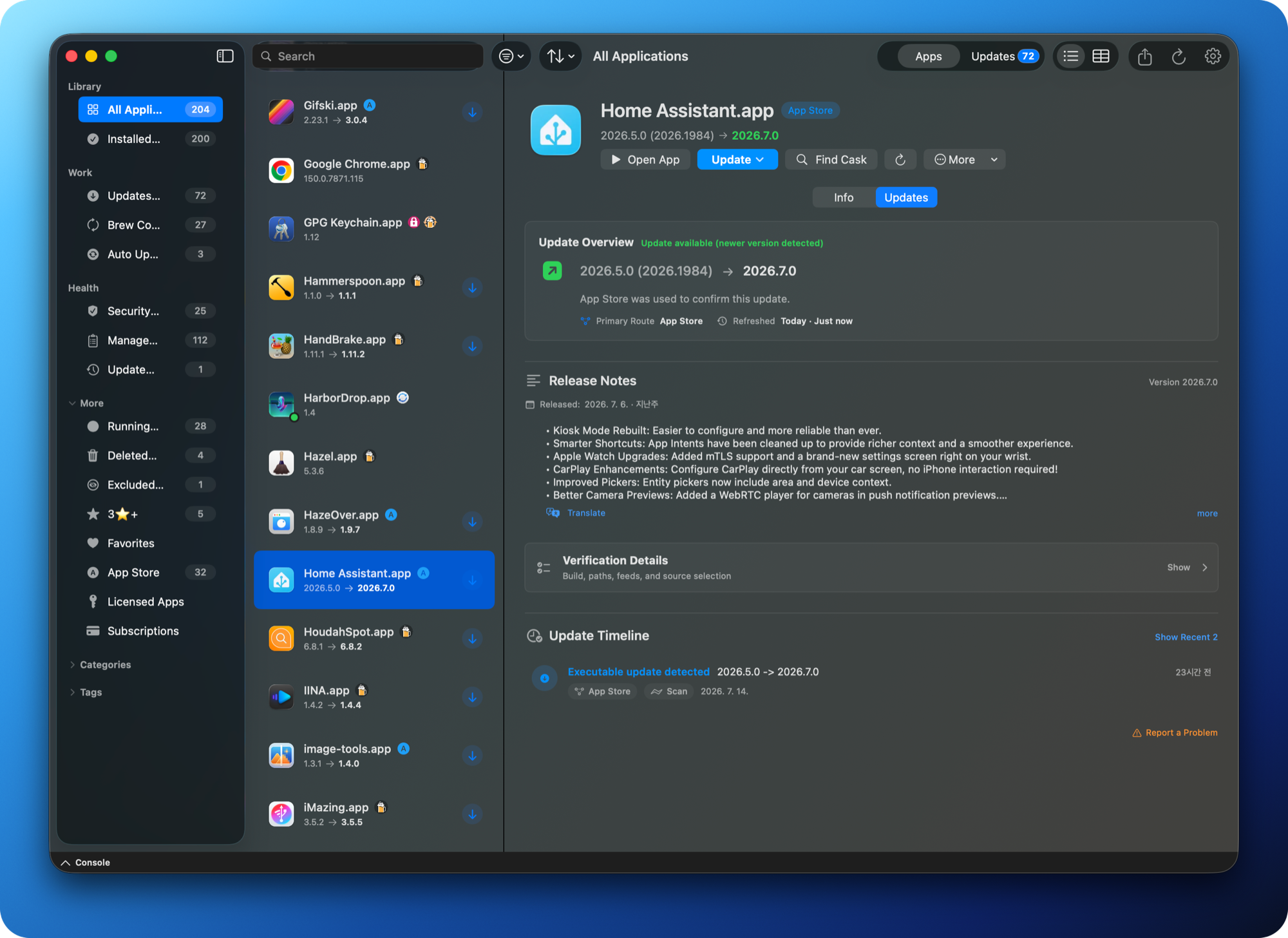Switch to the list view mode
The width and height of the screenshot is (1288, 938).
click(x=1070, y=57)
